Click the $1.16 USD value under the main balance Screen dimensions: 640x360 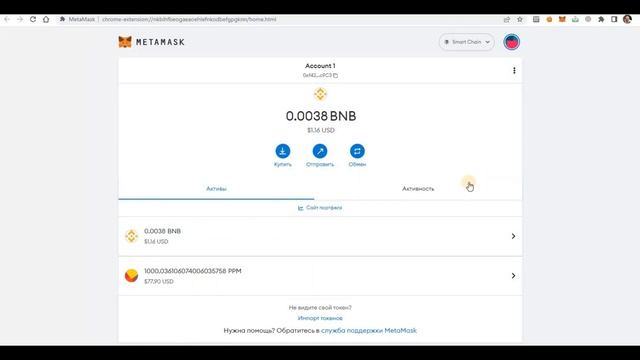(x=321, y=130)
